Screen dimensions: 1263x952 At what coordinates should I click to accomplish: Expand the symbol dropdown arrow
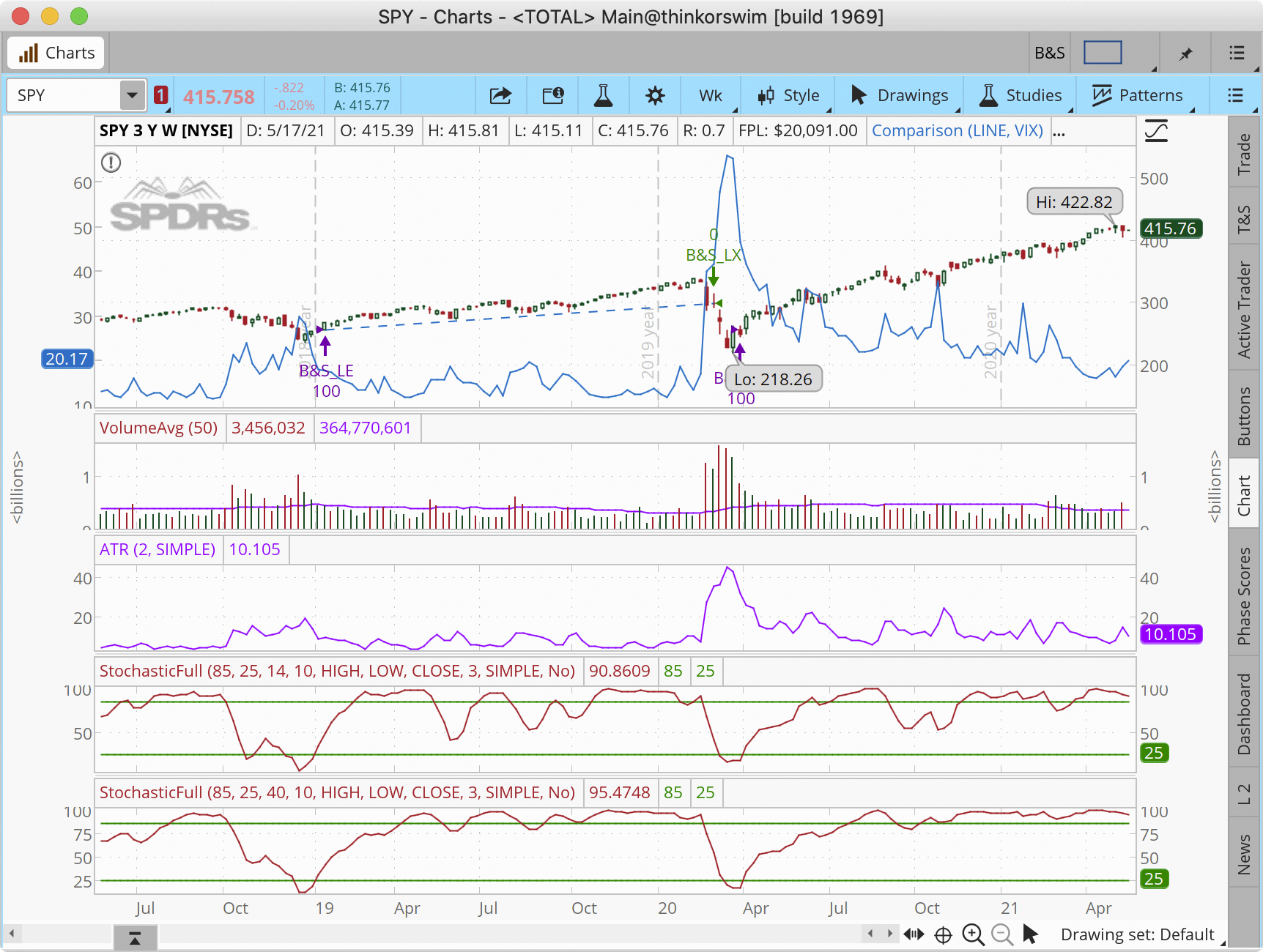pyautogui.click(x=132, y=95)
